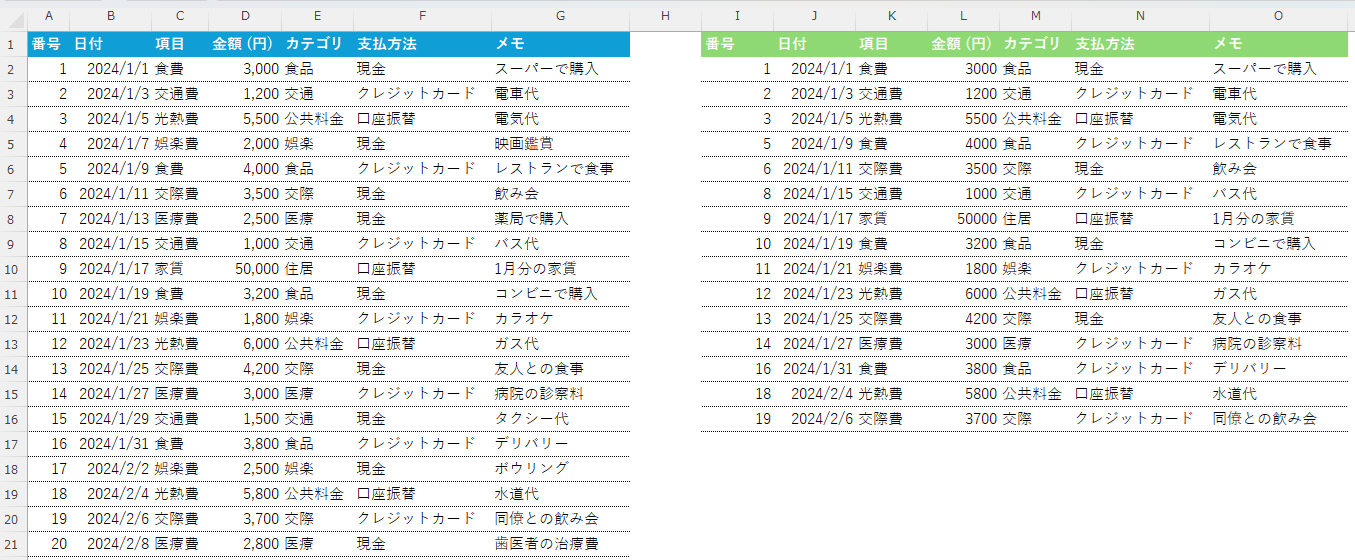Select the row 21 header

[x=12, y=544]
